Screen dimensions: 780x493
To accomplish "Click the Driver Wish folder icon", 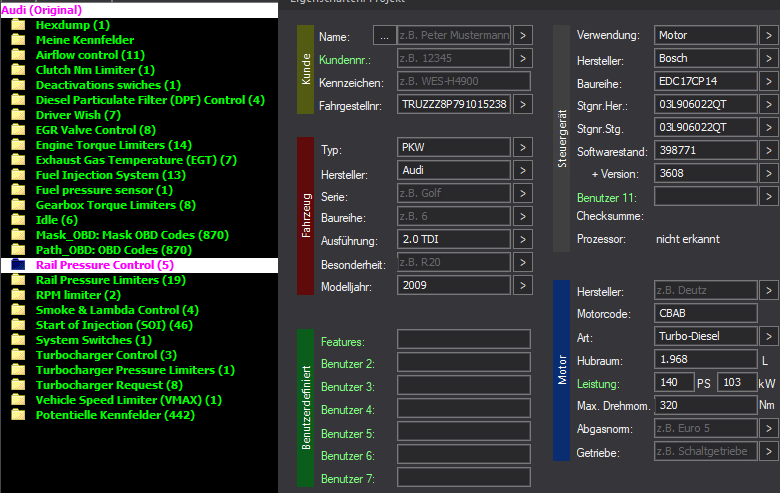I will [x=18, y=115].
